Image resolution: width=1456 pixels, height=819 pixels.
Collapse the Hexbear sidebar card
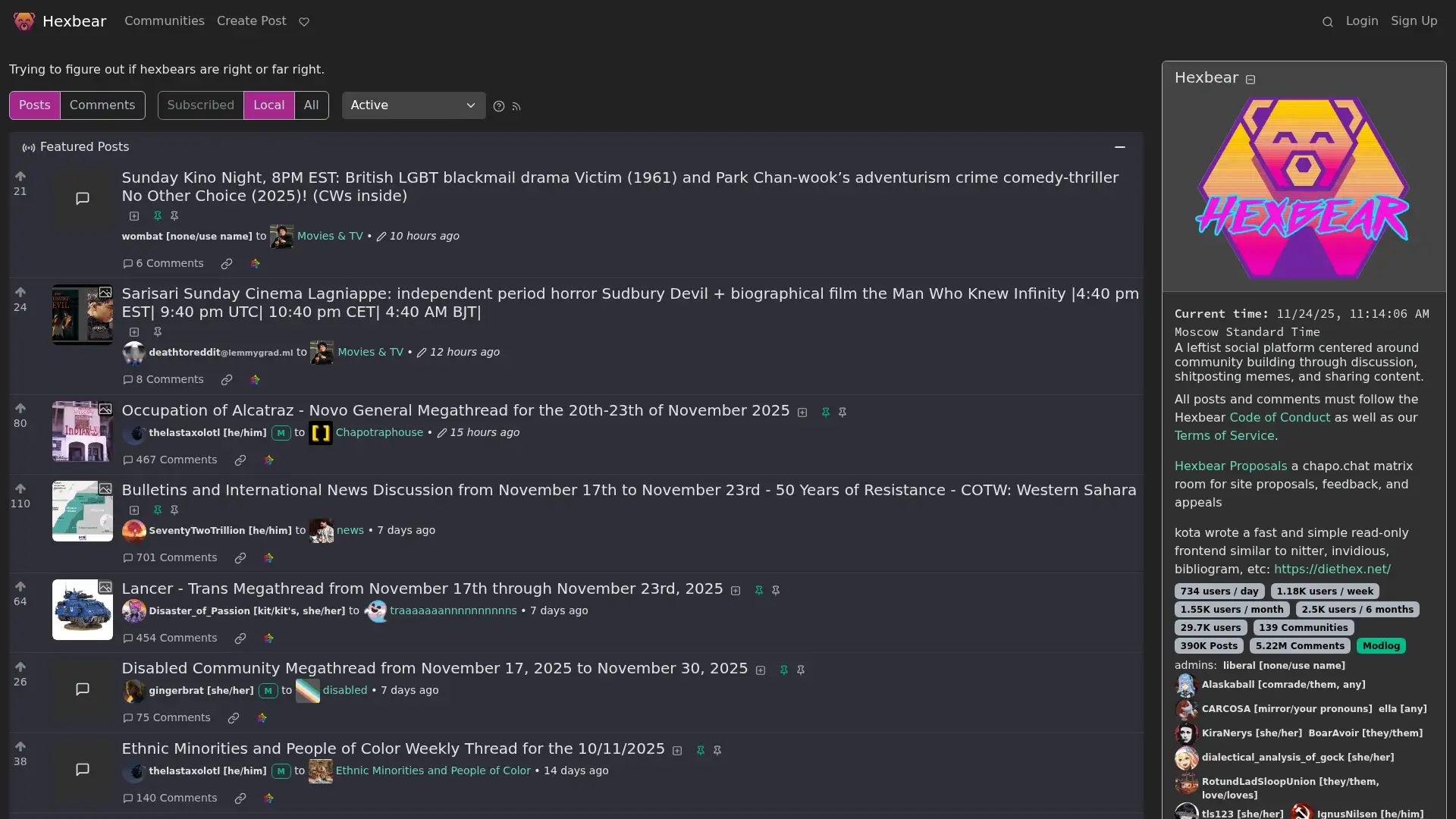coord(1250,78)
